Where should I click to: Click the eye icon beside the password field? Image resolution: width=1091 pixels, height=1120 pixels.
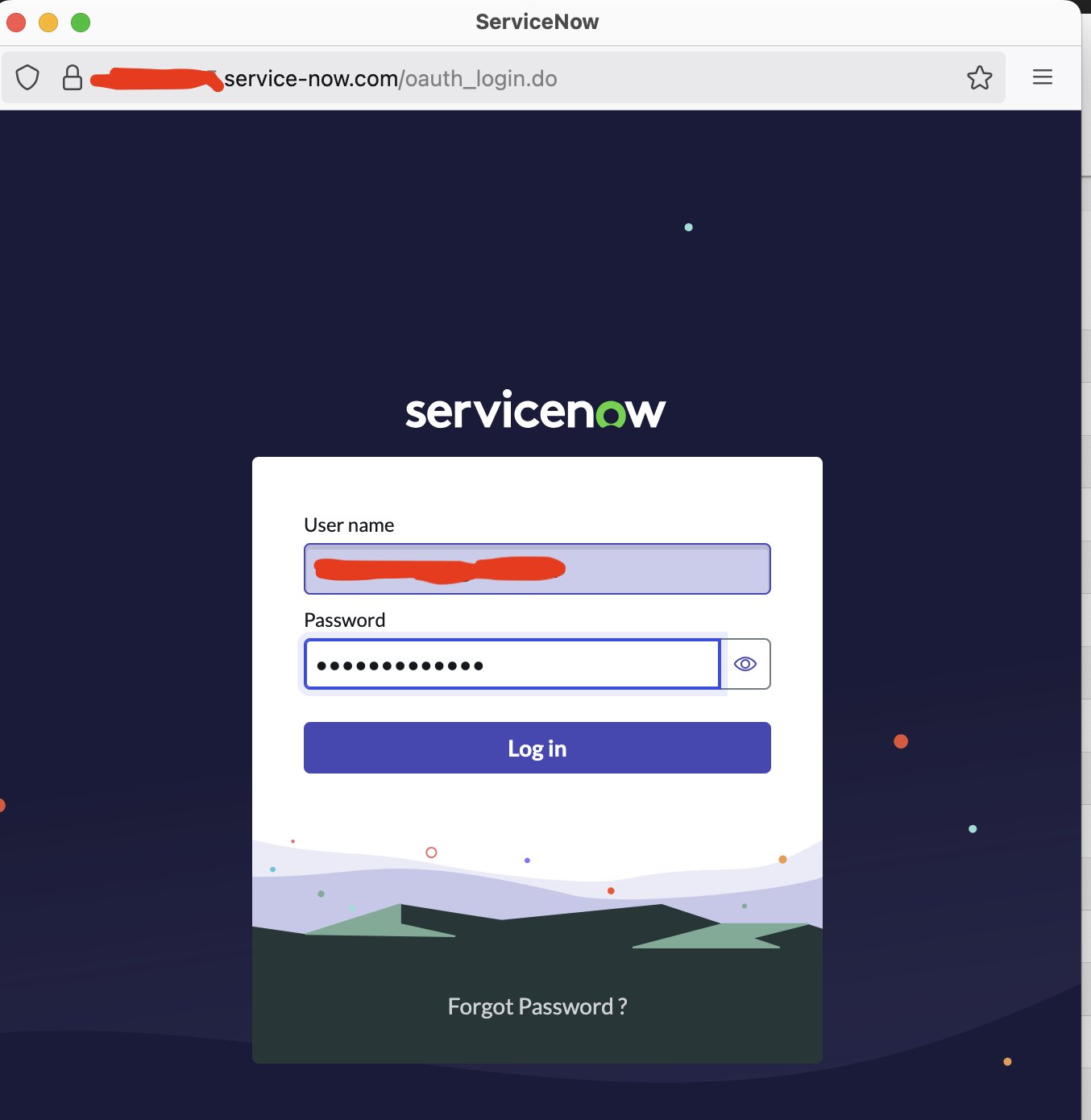[x=745, y=663]
